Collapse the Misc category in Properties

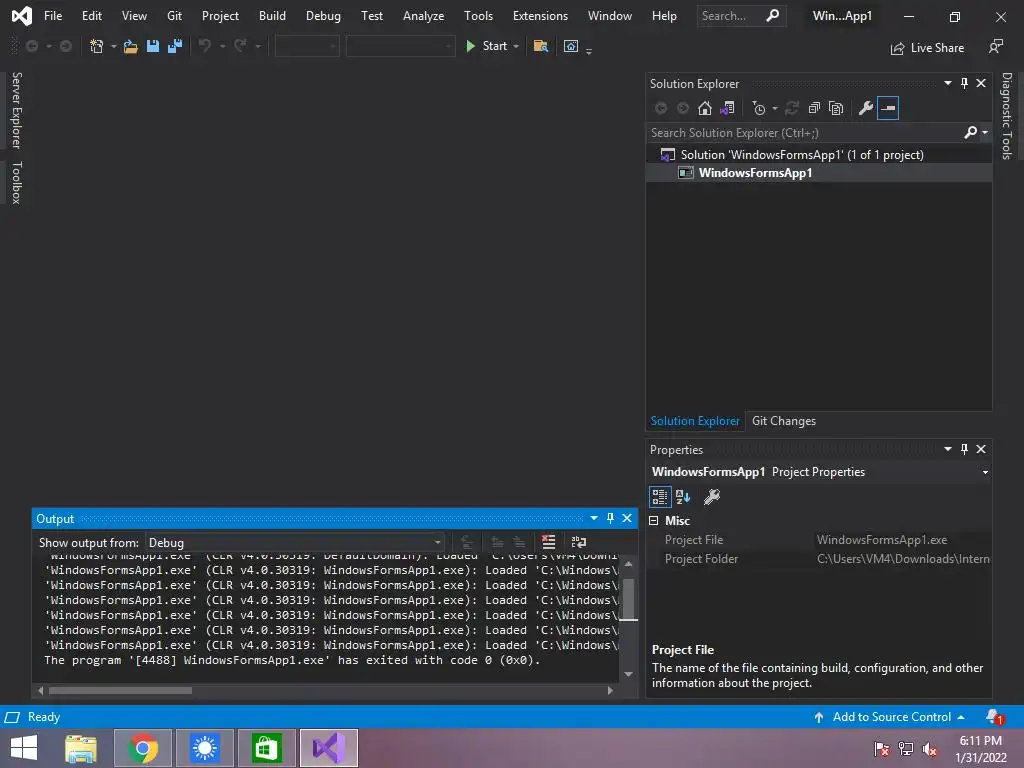pos(654,520)
